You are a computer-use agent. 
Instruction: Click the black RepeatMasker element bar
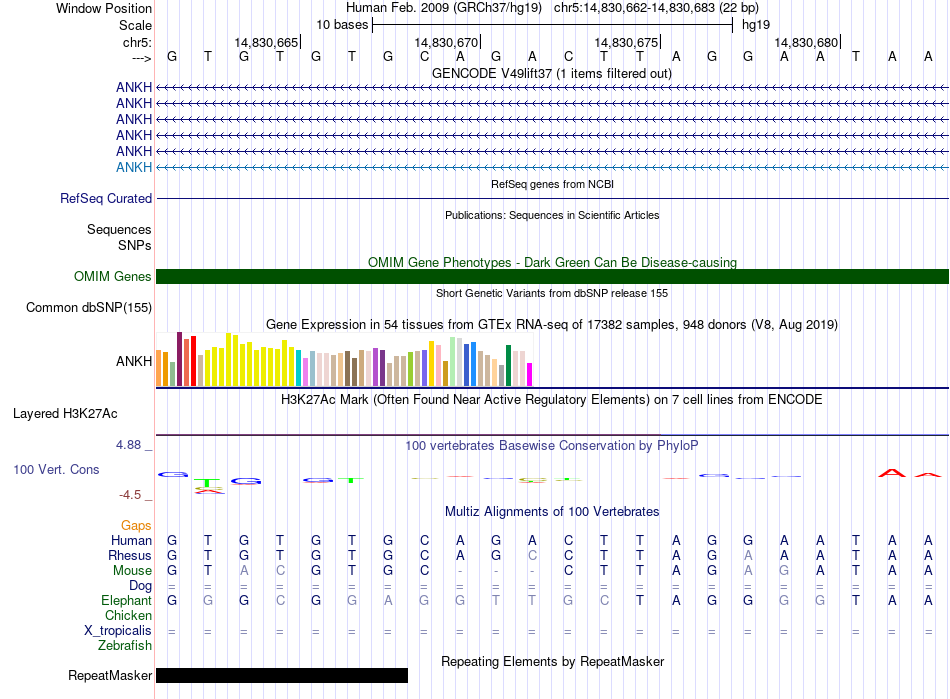coord(282,675)
